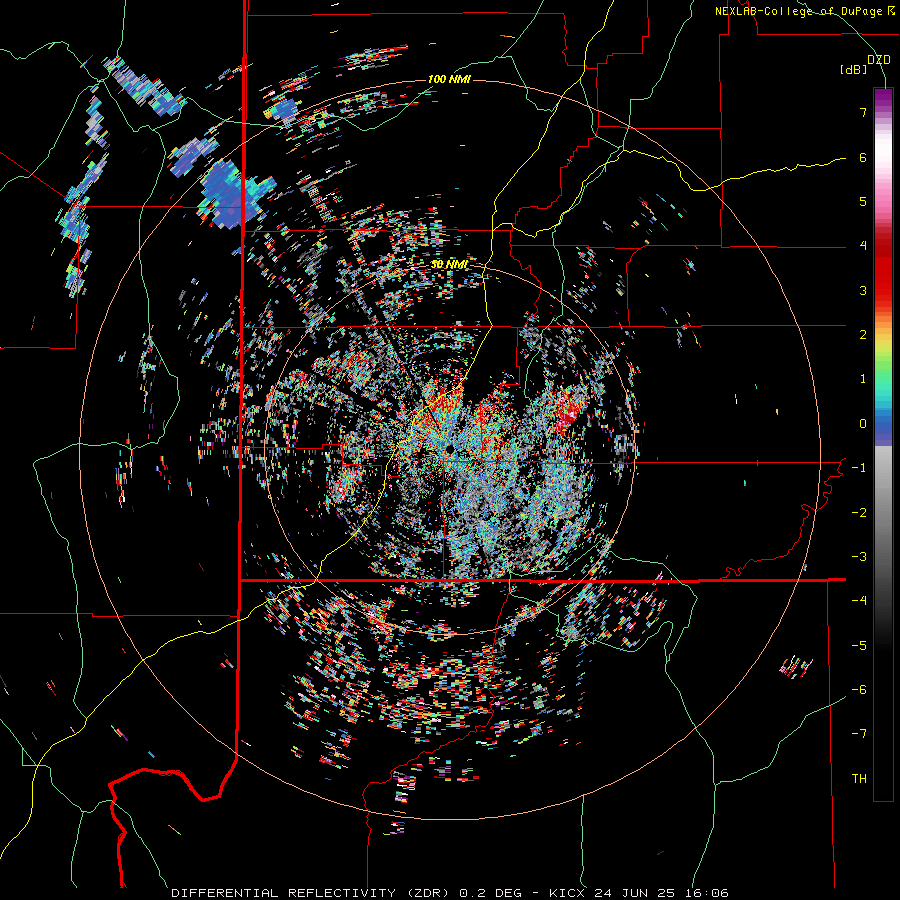Click the 0 value on the color scale

863,424
